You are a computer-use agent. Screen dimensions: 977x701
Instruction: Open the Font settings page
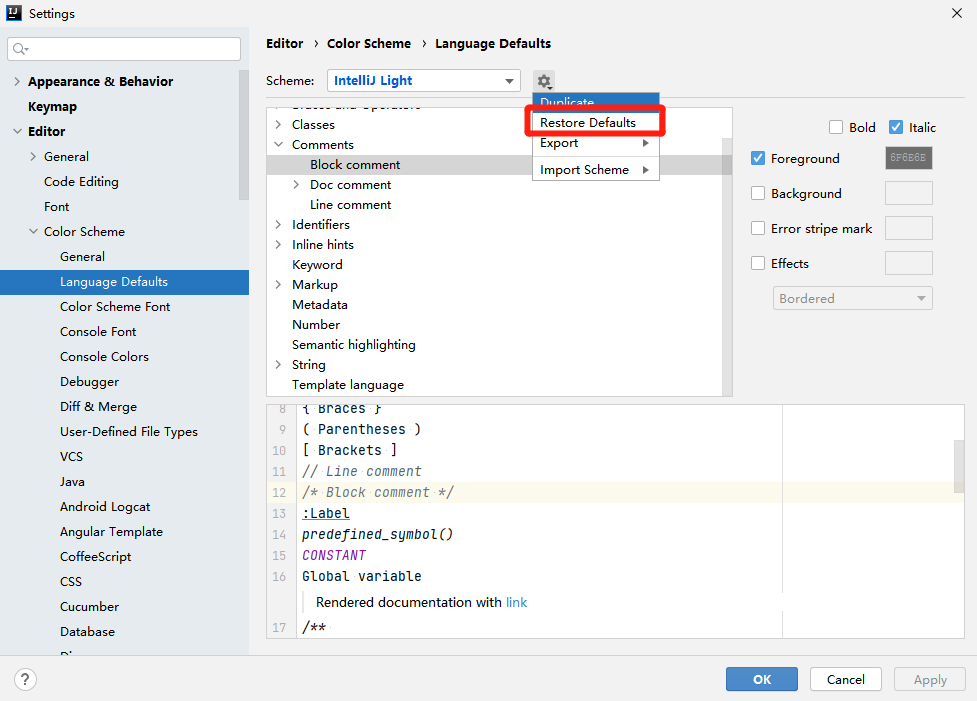tap(57, 206)
